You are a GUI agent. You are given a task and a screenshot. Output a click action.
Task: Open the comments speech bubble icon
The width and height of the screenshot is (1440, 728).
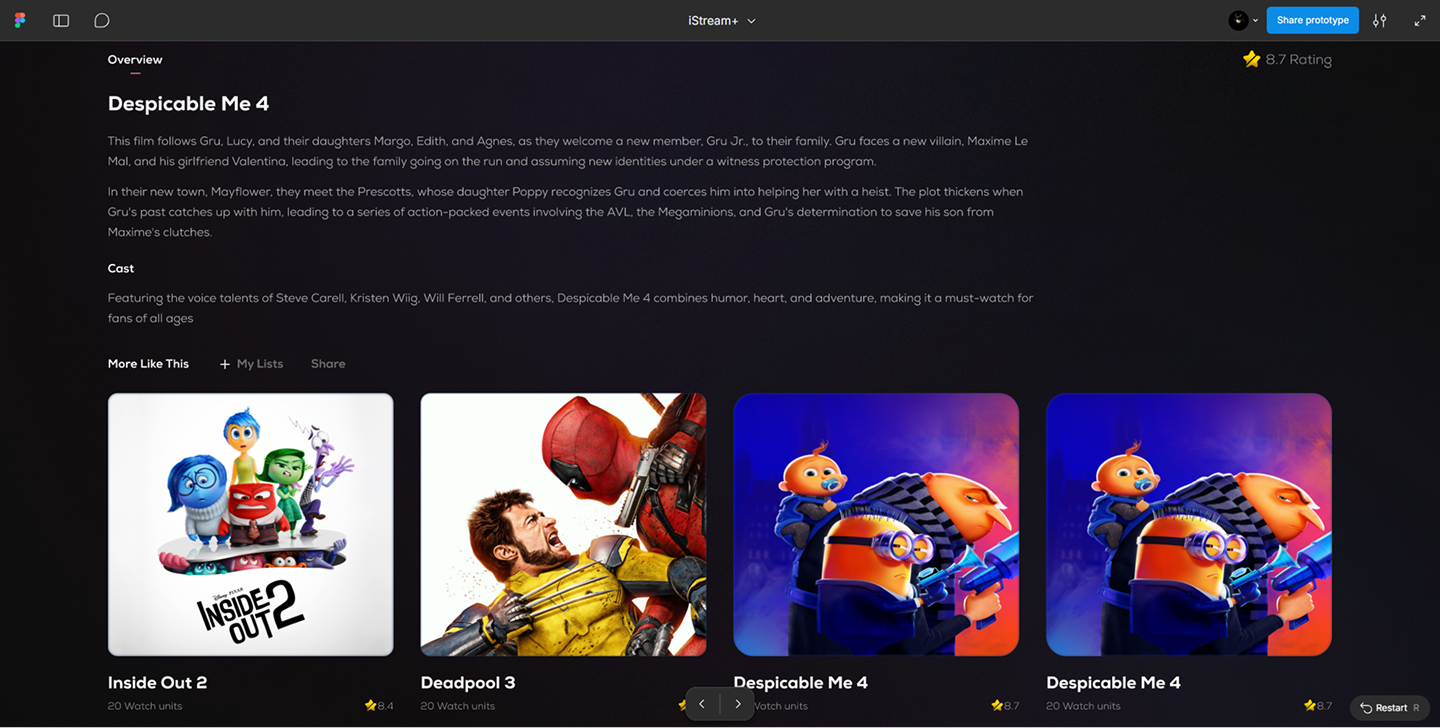point(102,20)
